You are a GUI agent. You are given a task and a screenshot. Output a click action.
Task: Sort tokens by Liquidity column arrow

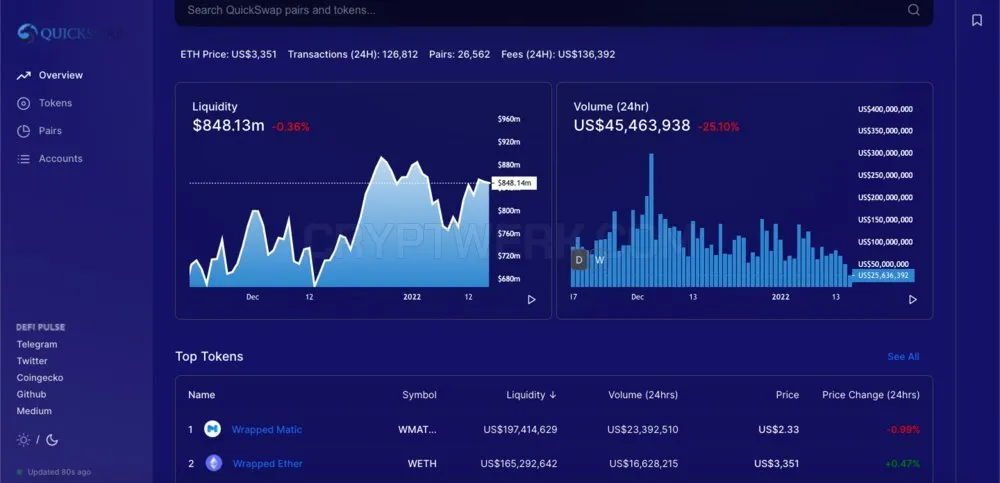click(552, 395)
